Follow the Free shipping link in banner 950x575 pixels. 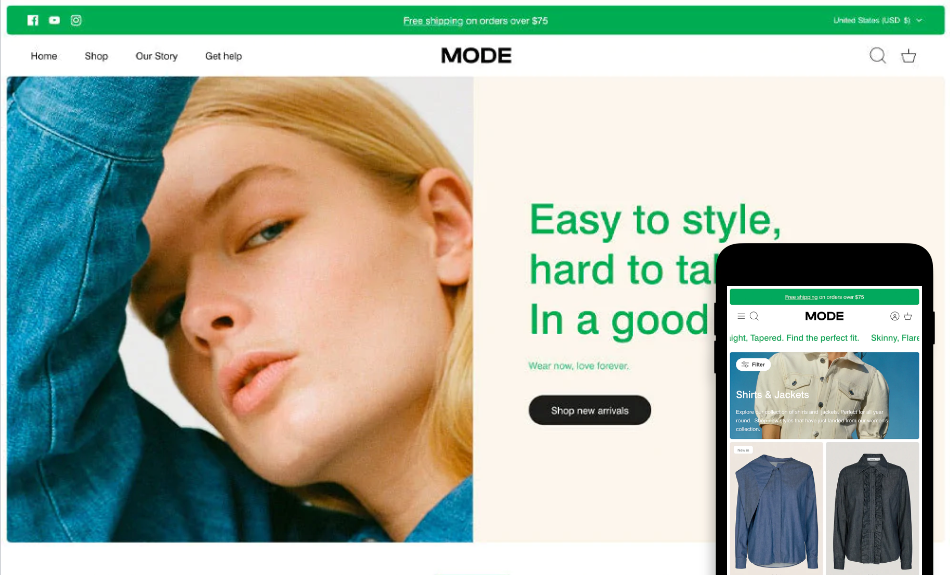[x=433, y=21]
